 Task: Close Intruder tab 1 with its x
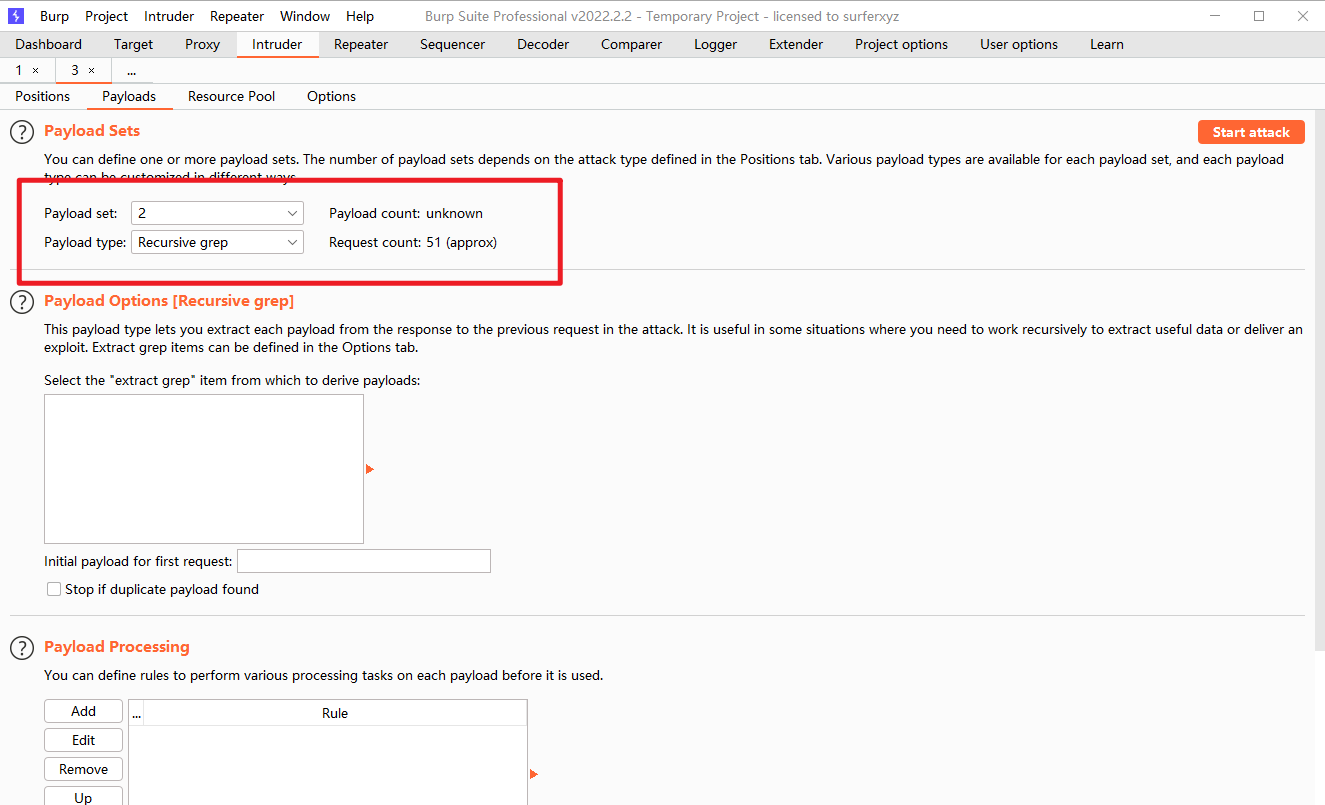coord(36,71)
